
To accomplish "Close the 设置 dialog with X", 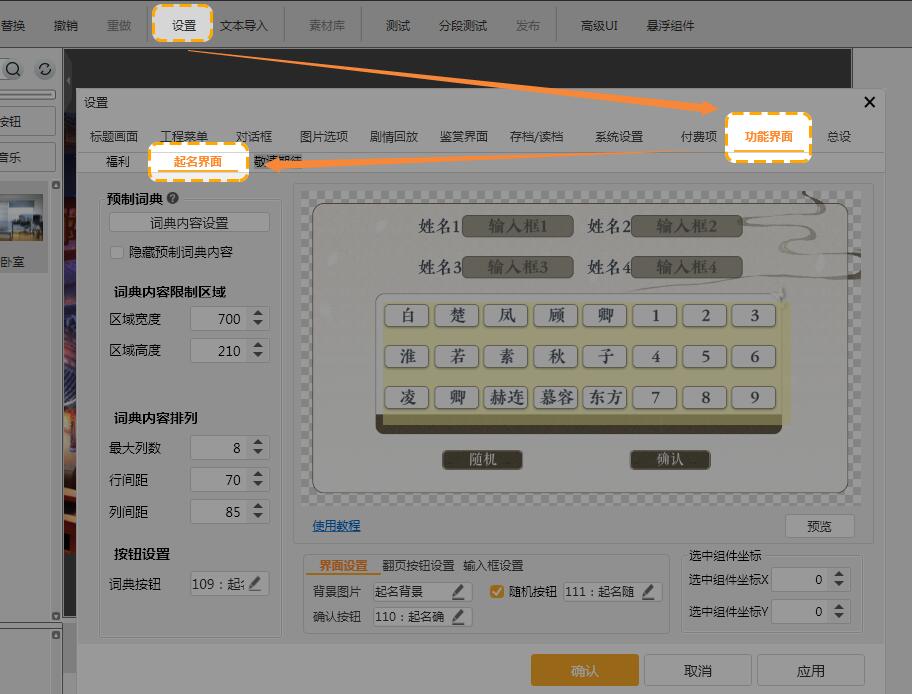I will (869, 102).
